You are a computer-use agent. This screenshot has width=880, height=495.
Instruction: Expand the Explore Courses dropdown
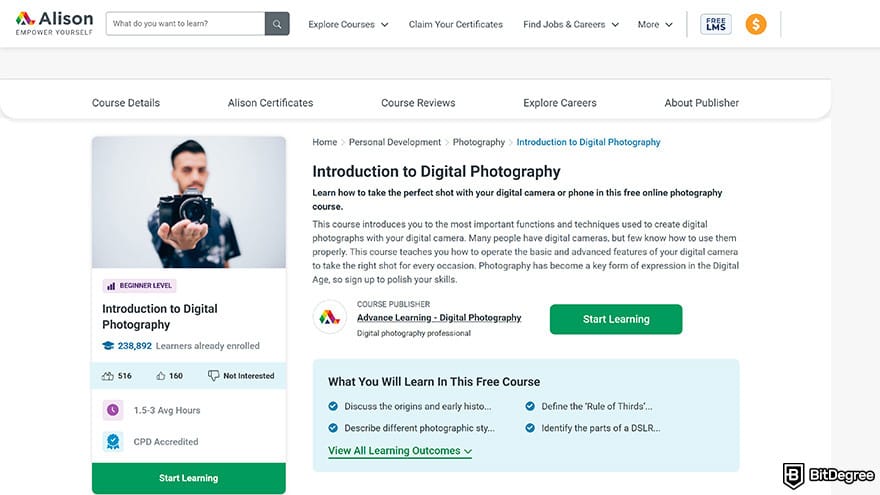click(348, 24)
